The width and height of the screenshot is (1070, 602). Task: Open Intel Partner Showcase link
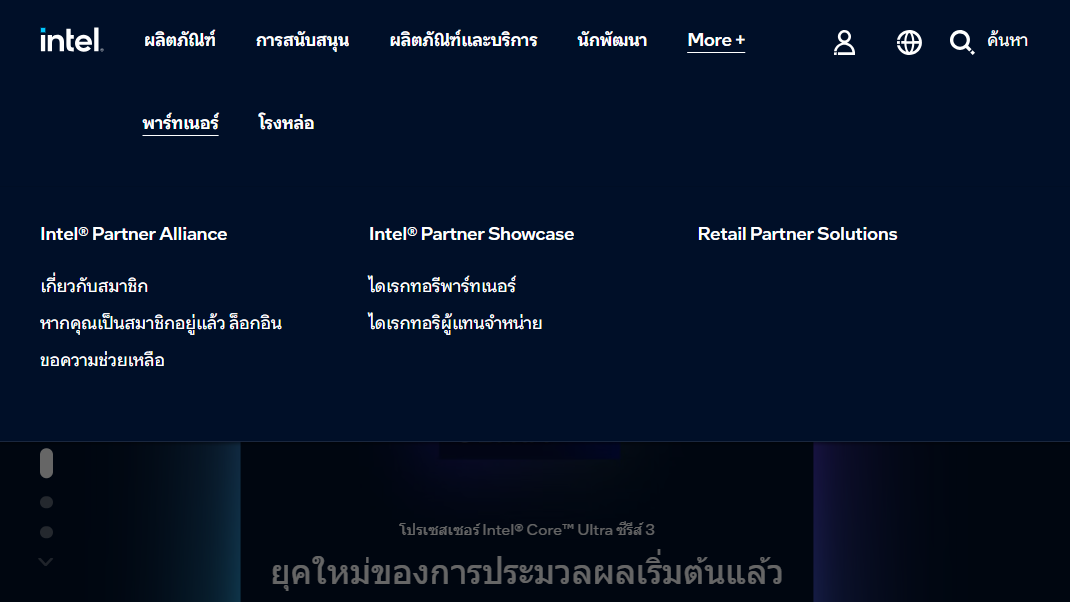[472, 234]
